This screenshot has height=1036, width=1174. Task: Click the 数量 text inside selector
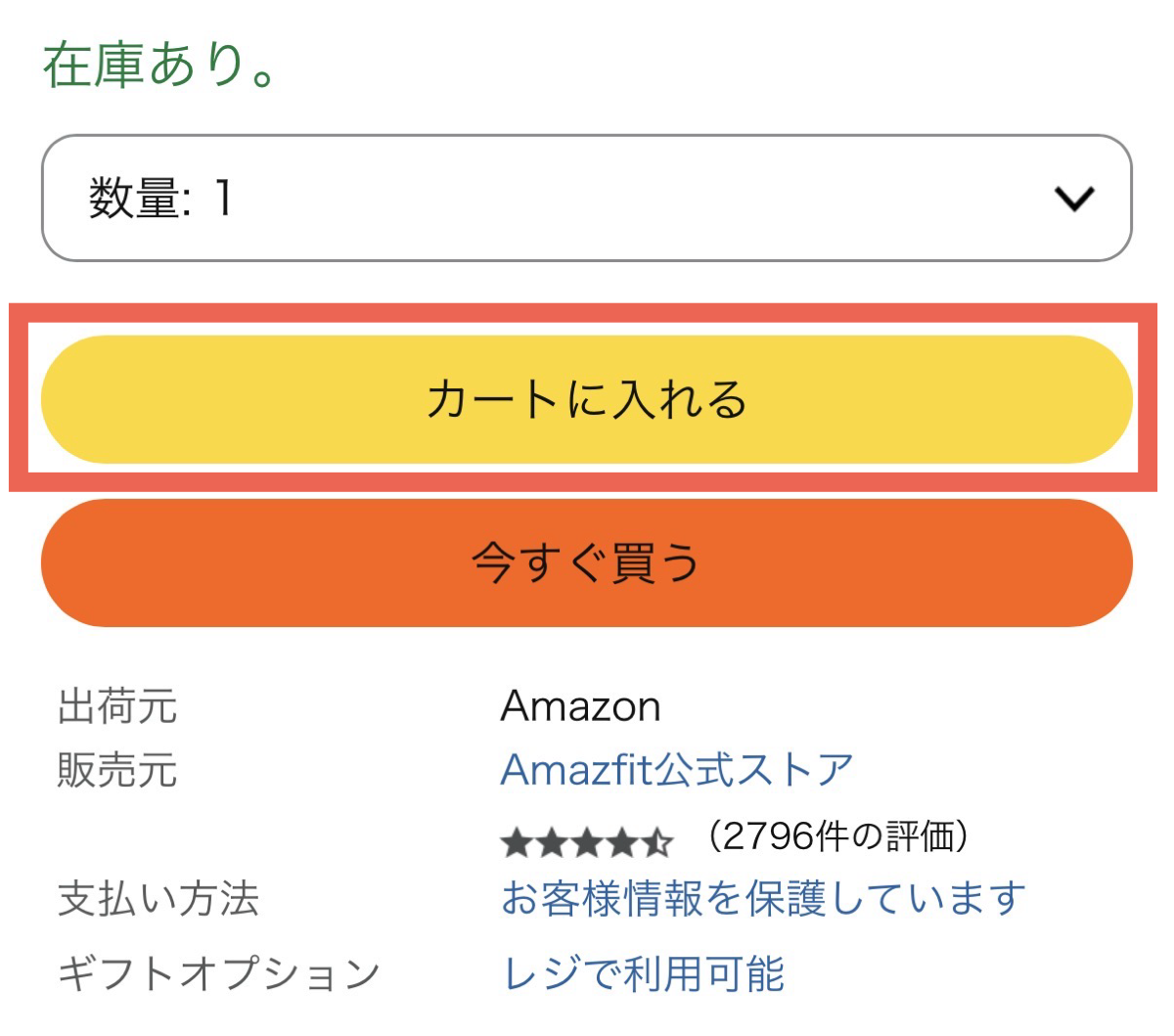coord(137,199)
